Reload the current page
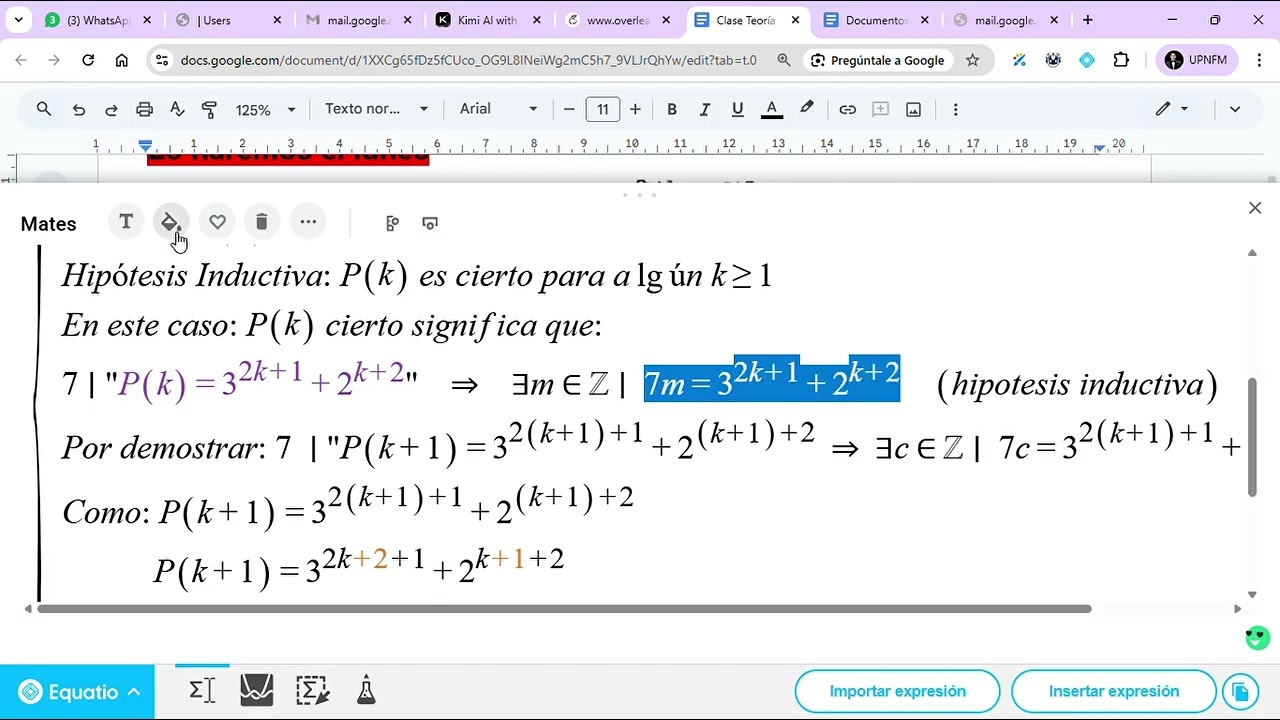Viewport: 1280px width, 720px height. 88,60
